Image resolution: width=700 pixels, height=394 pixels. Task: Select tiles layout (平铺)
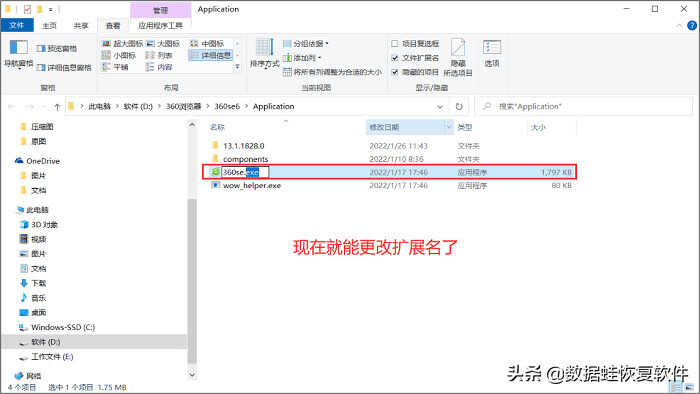click(115, 67)
